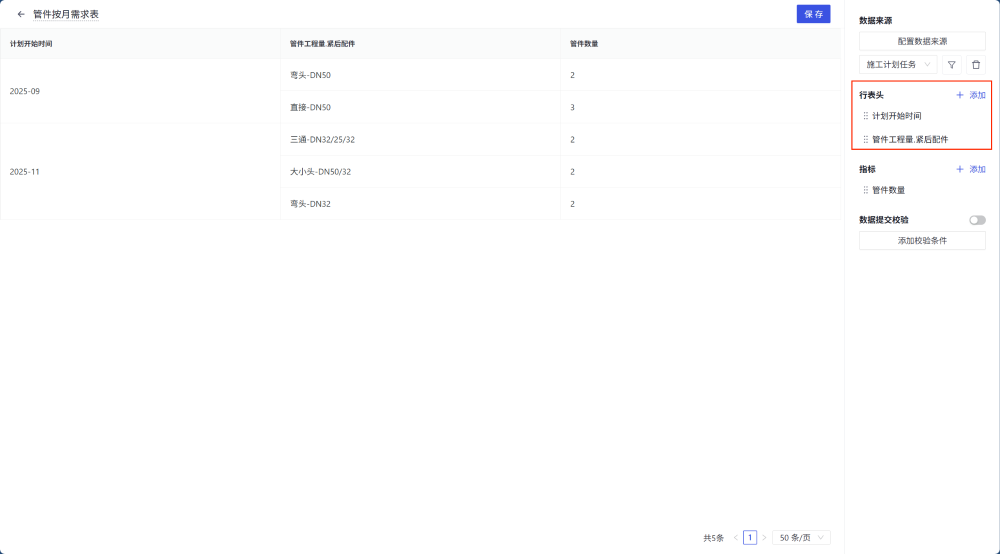The image size is (1000, 554).
Task: Click the 2025-11 date cell
Action: [25, 172]
